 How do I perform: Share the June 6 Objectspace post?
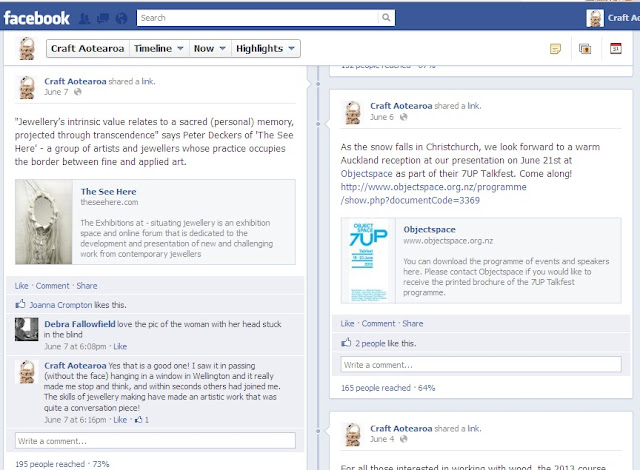tap(413, 324)
